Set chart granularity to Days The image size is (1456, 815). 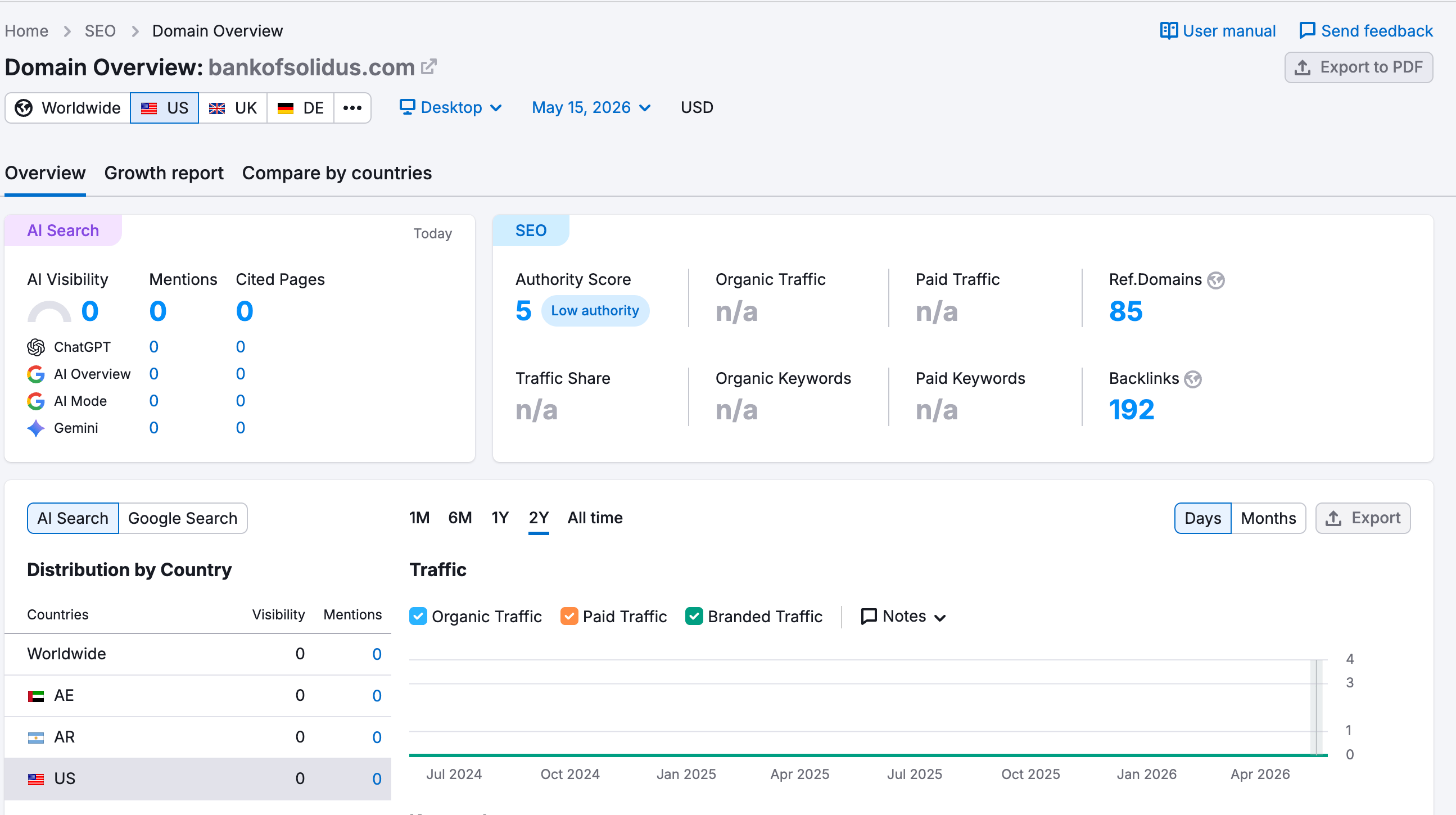pos(1203,518)
